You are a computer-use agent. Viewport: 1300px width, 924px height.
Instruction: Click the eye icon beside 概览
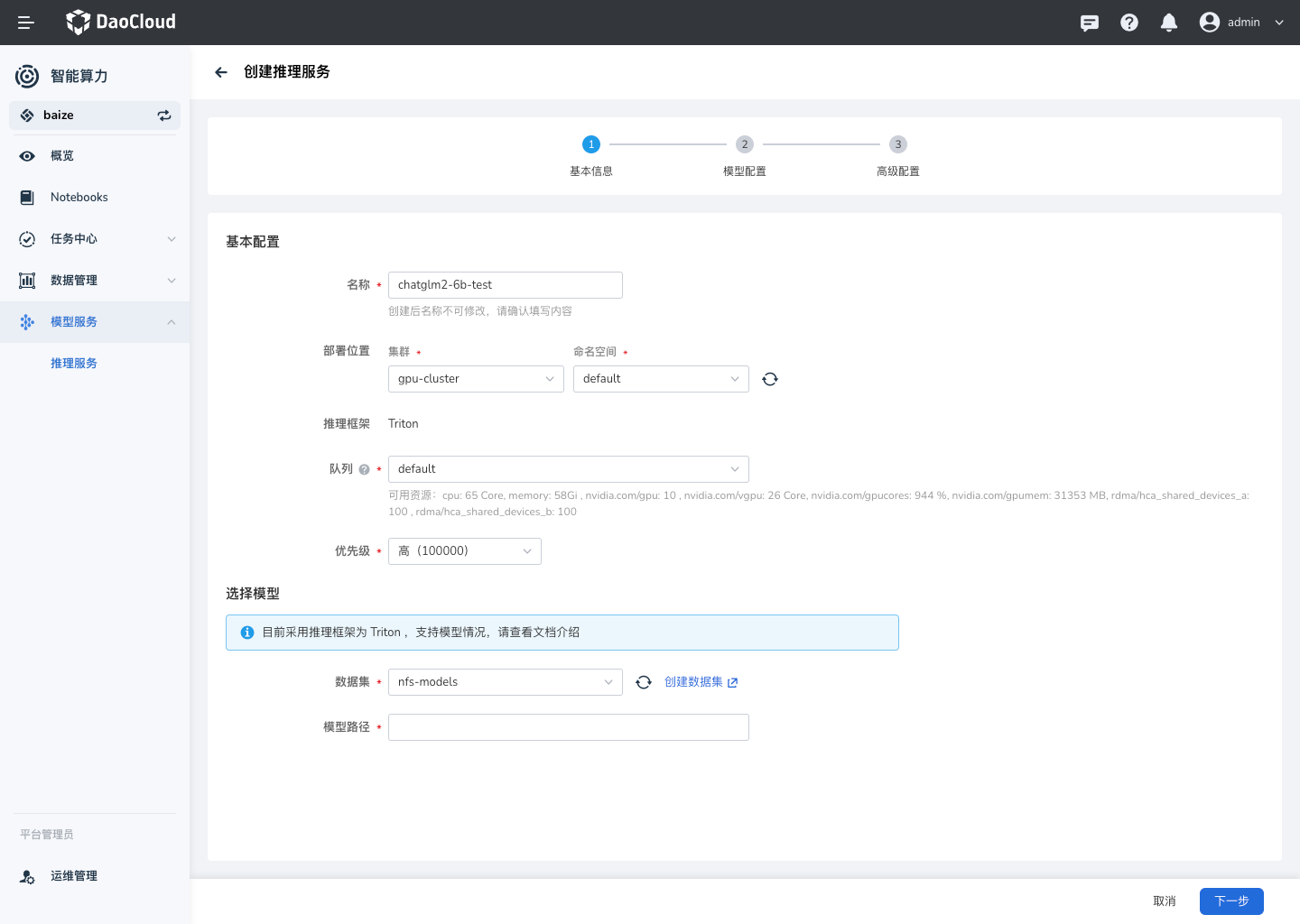[x=27, y=156]
